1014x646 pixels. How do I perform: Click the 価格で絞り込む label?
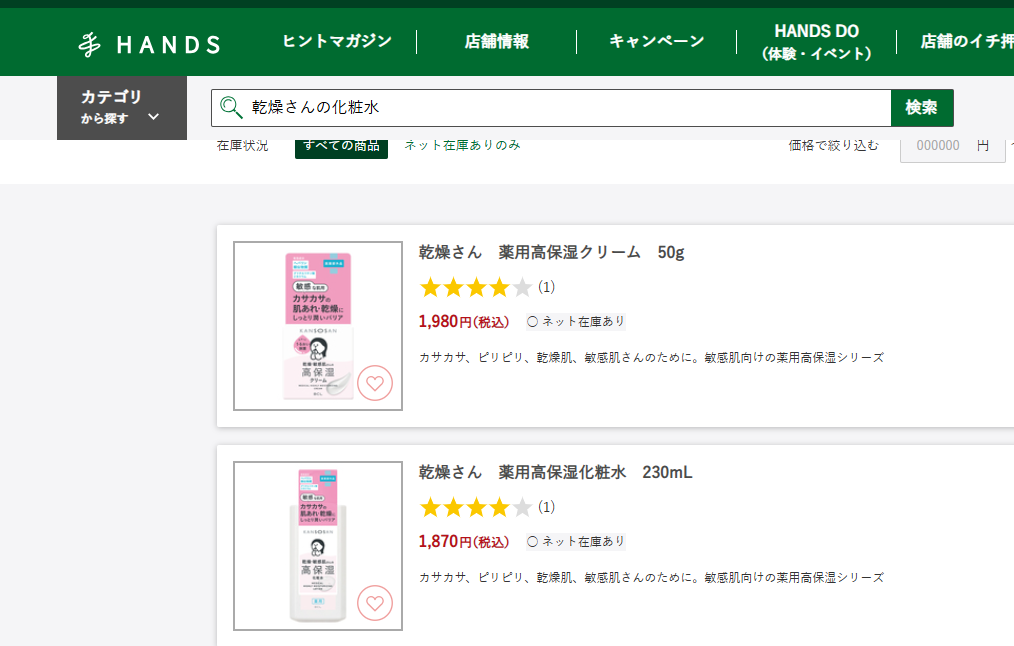click(834, 145)
